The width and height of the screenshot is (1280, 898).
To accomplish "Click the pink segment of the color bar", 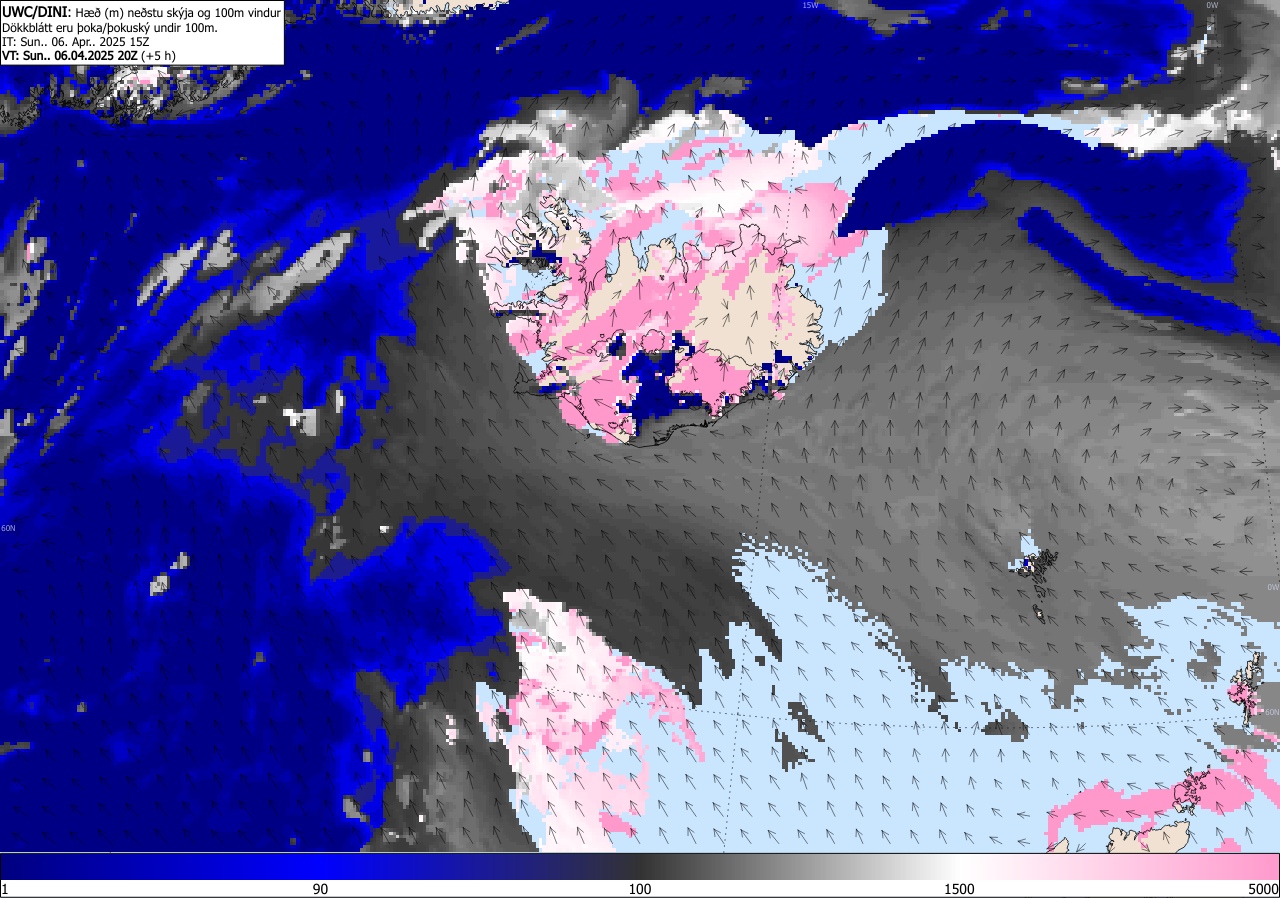I will pyautogui.click(x=1120, y=866).
